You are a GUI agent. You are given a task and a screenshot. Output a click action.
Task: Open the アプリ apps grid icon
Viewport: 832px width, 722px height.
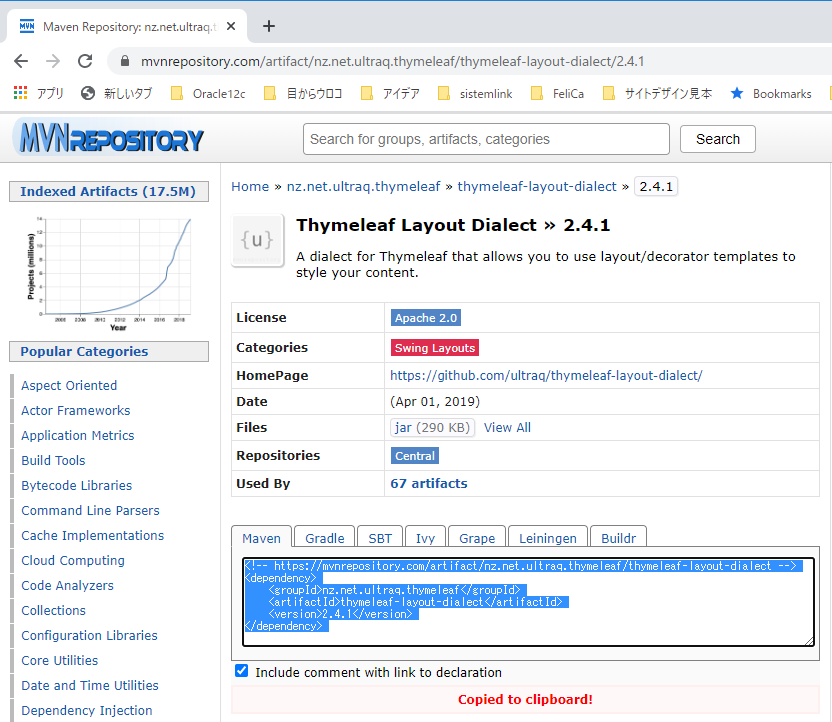20,93
